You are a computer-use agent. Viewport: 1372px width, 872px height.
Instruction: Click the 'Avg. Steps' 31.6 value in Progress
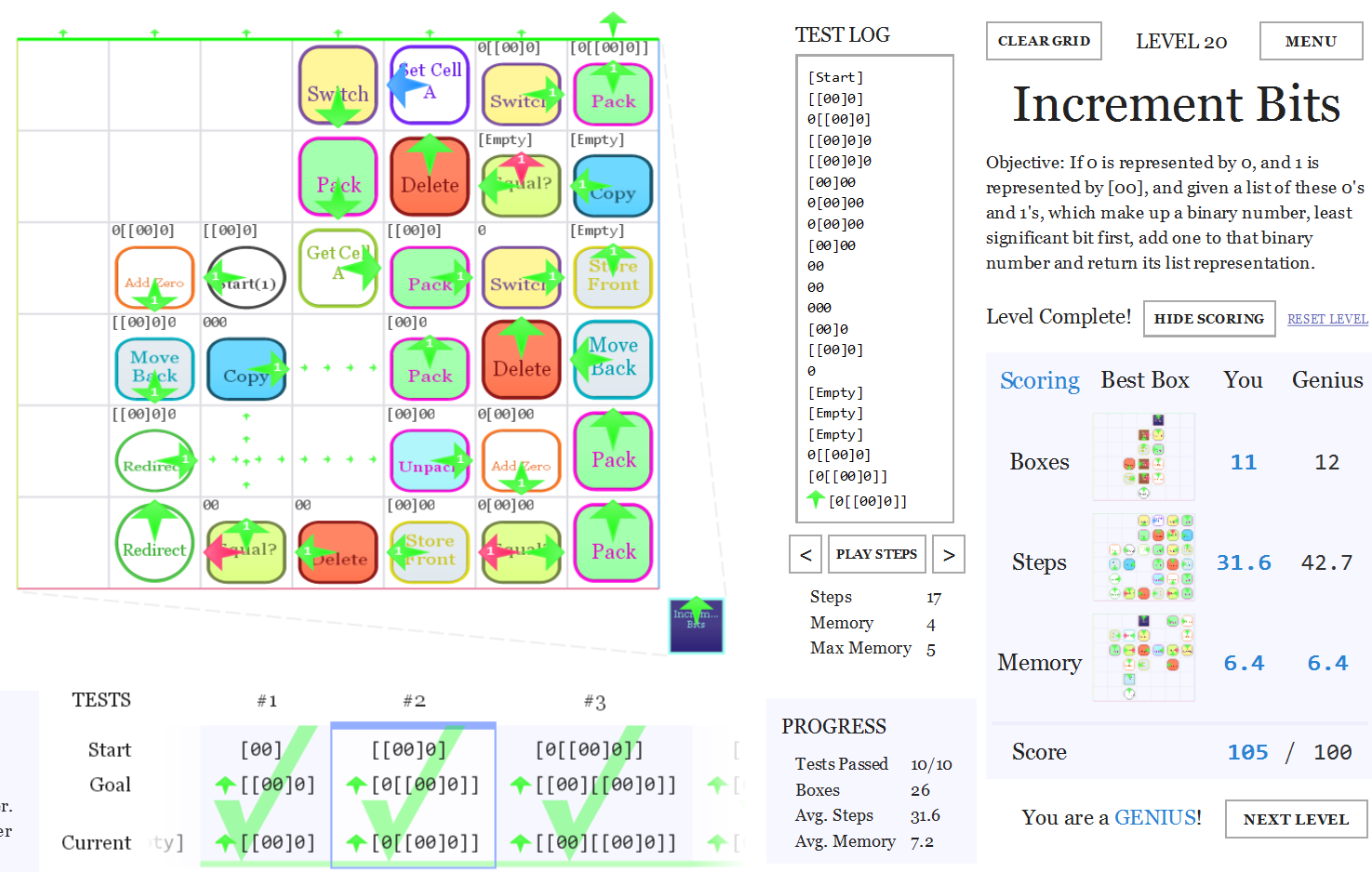coord(926,815)
